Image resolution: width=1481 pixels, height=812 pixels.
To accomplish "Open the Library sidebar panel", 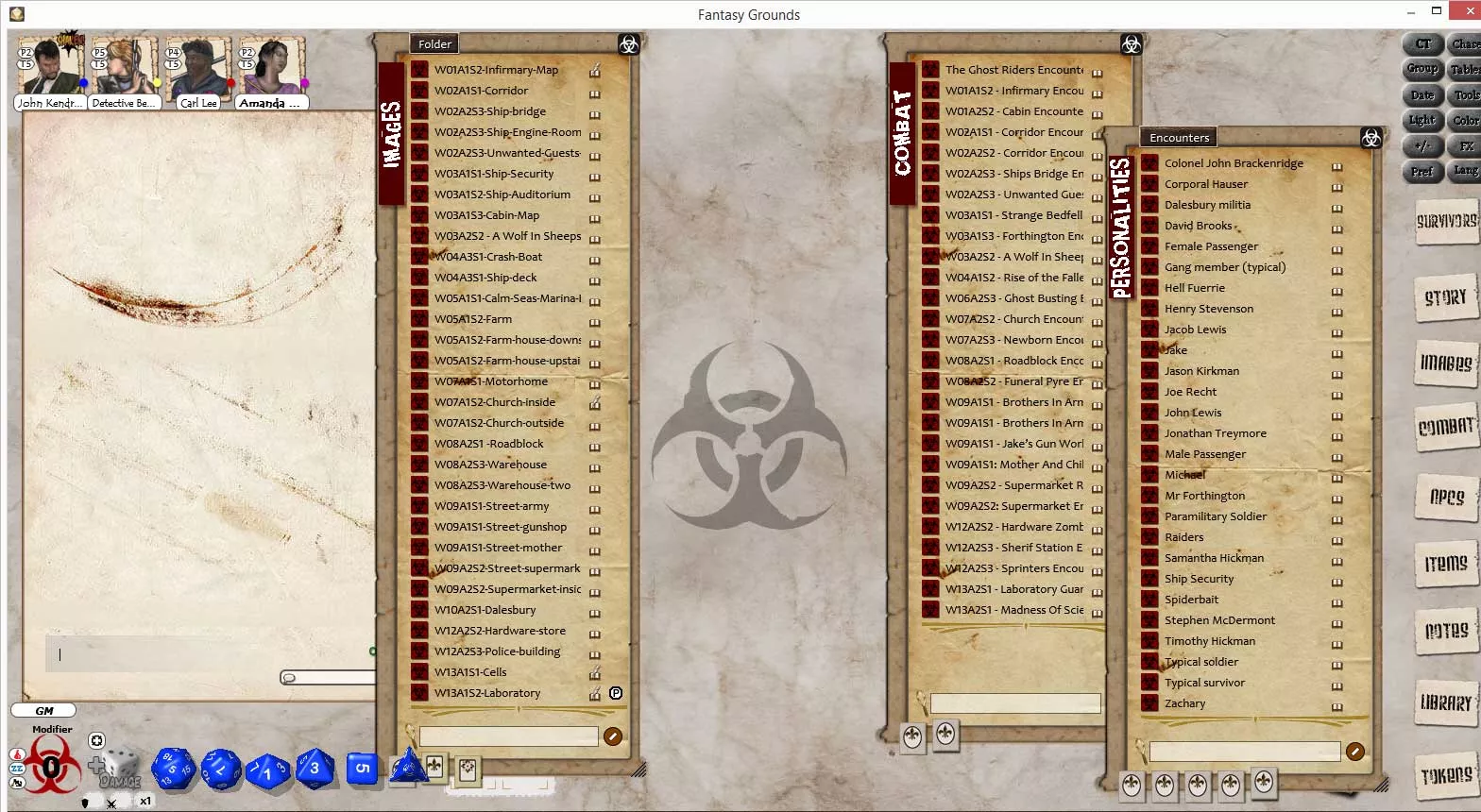I will coord(1446,702).
